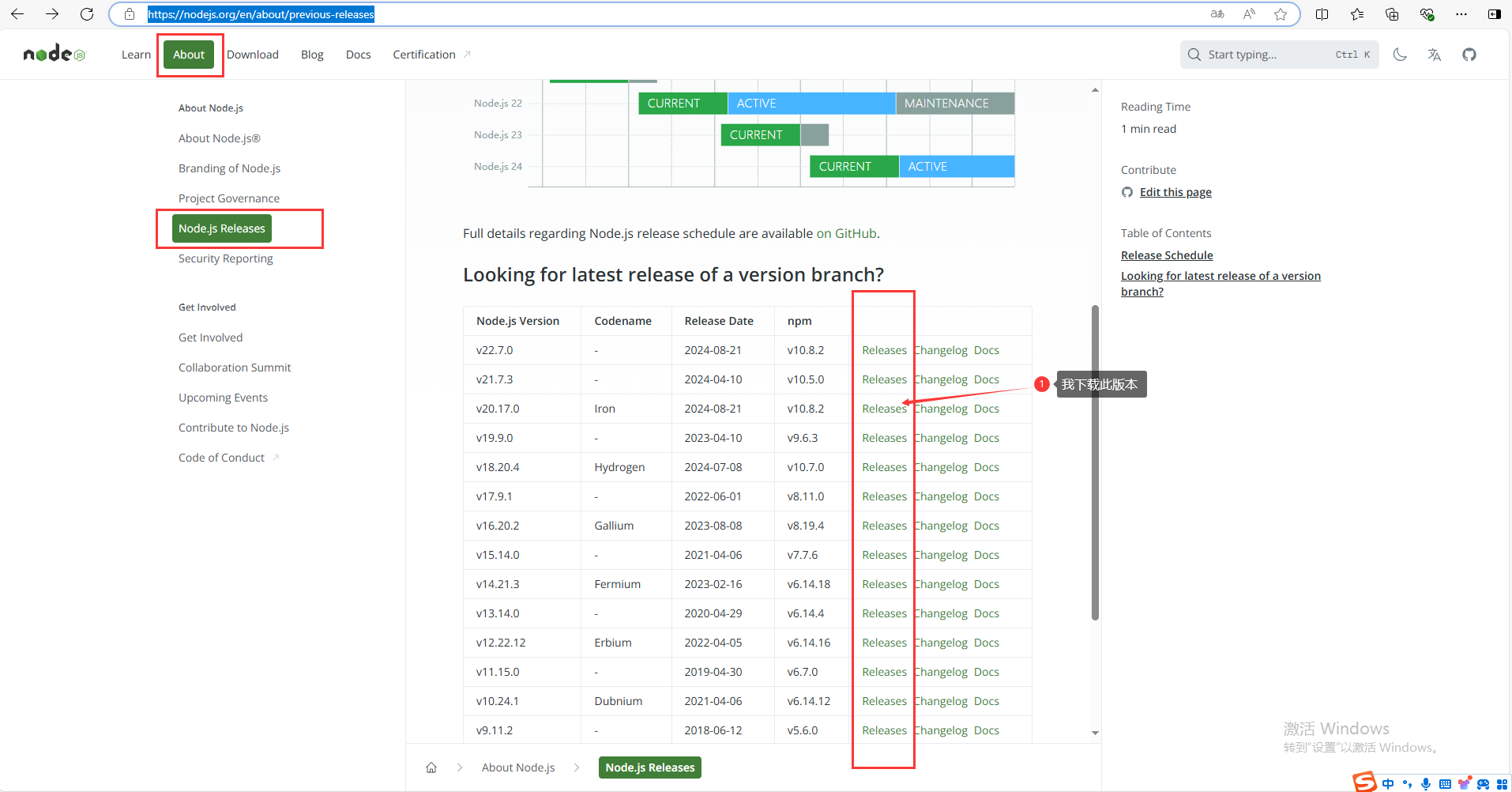This screenshot has width=1512, height=792.
Task: Open Docs link for v12.22.12
Action: [x=986, y=643]
